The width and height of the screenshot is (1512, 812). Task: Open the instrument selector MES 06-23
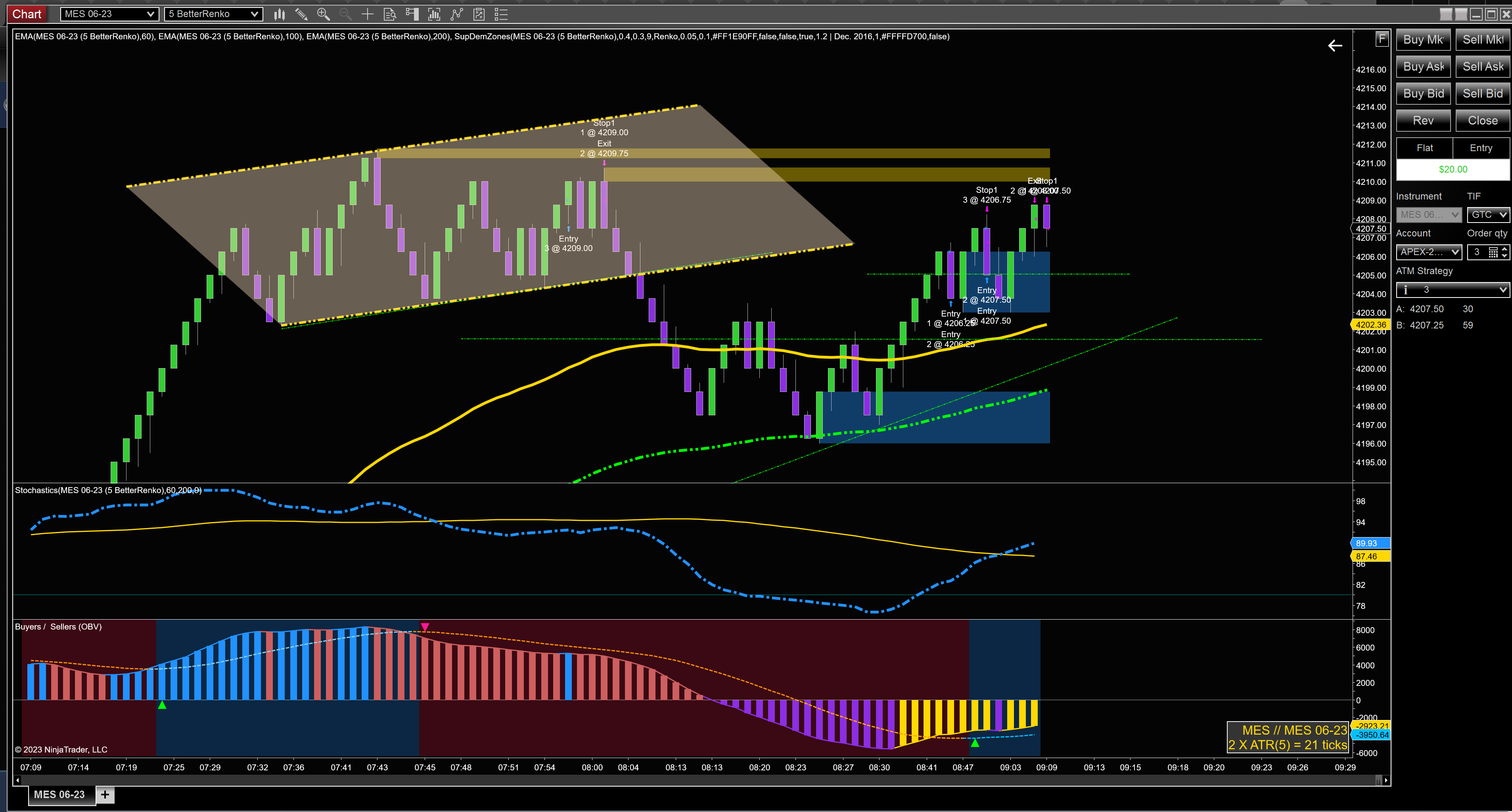(109, 14)
